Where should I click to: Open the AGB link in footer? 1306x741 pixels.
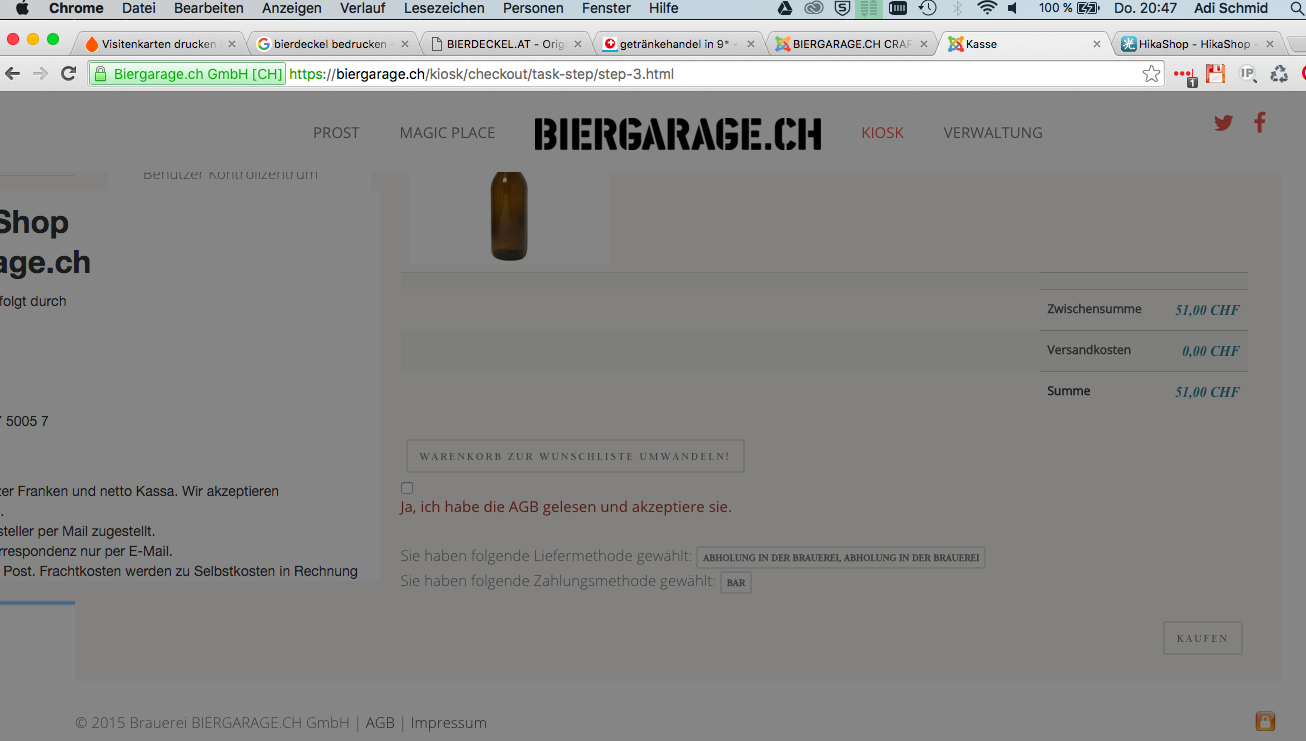click(x=380, y=722)
